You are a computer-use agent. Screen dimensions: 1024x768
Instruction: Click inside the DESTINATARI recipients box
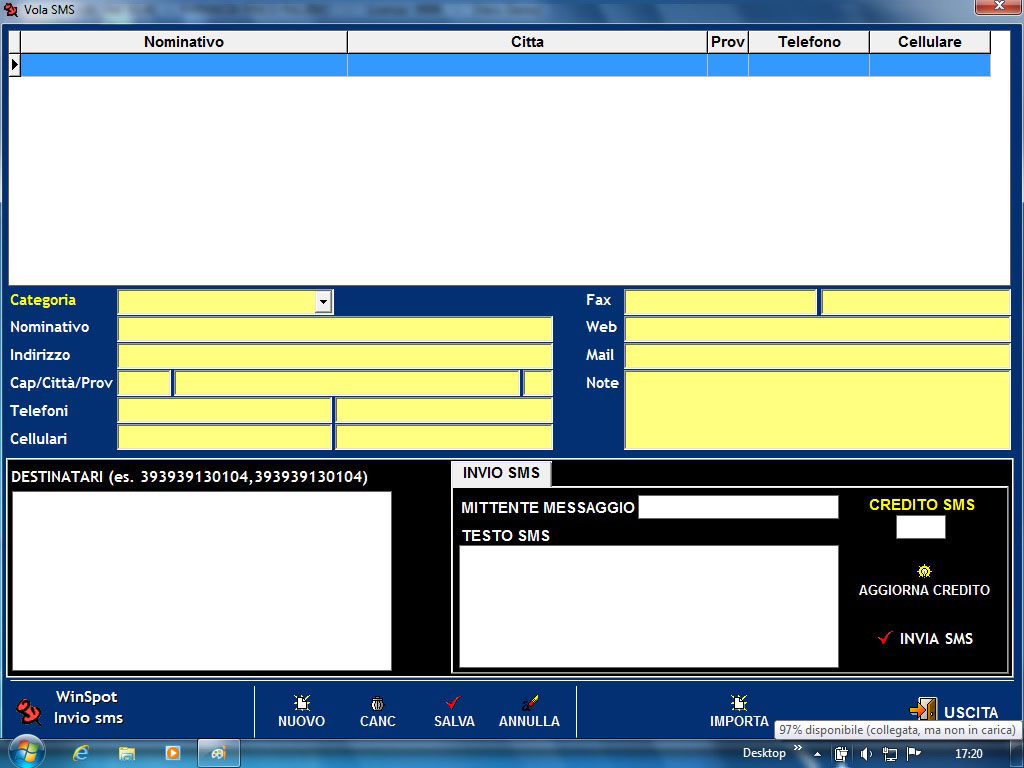pos(202,581)
